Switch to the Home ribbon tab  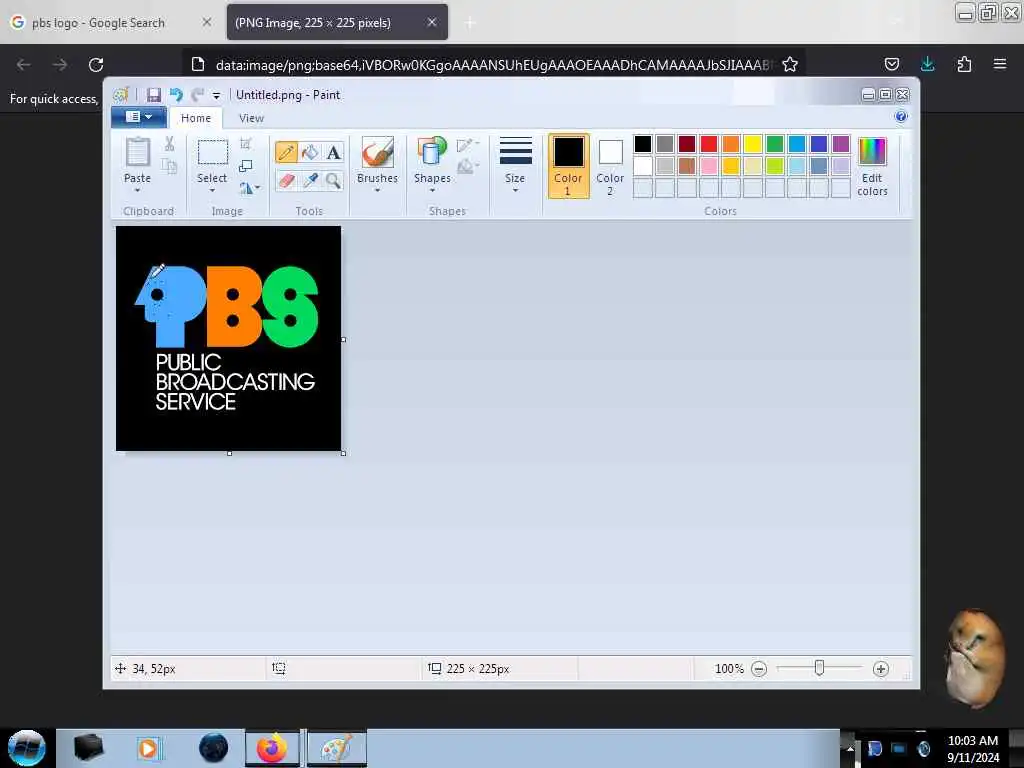coord(196,118)
